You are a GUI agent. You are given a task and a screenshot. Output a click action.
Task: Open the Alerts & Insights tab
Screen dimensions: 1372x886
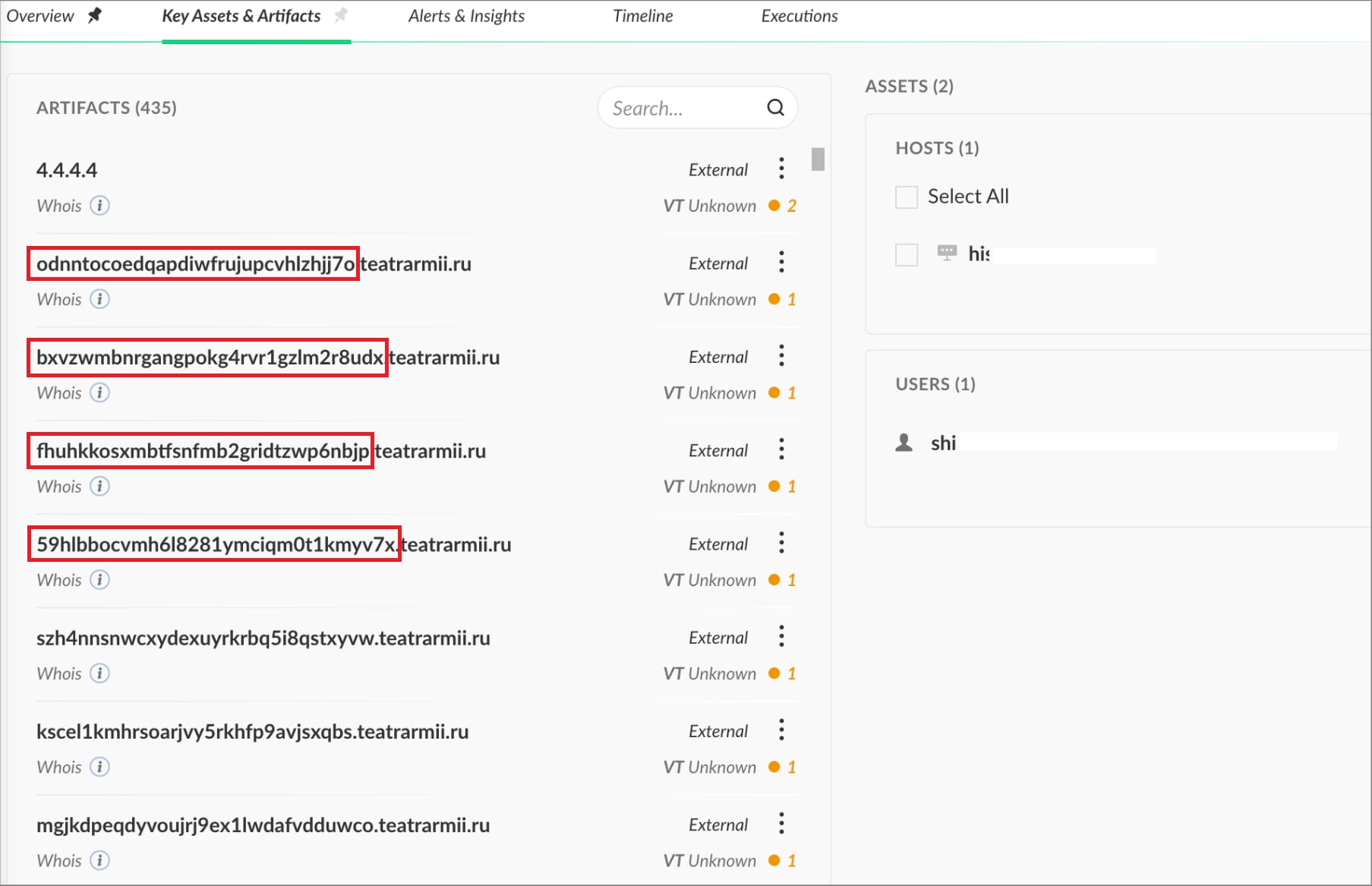466,16
